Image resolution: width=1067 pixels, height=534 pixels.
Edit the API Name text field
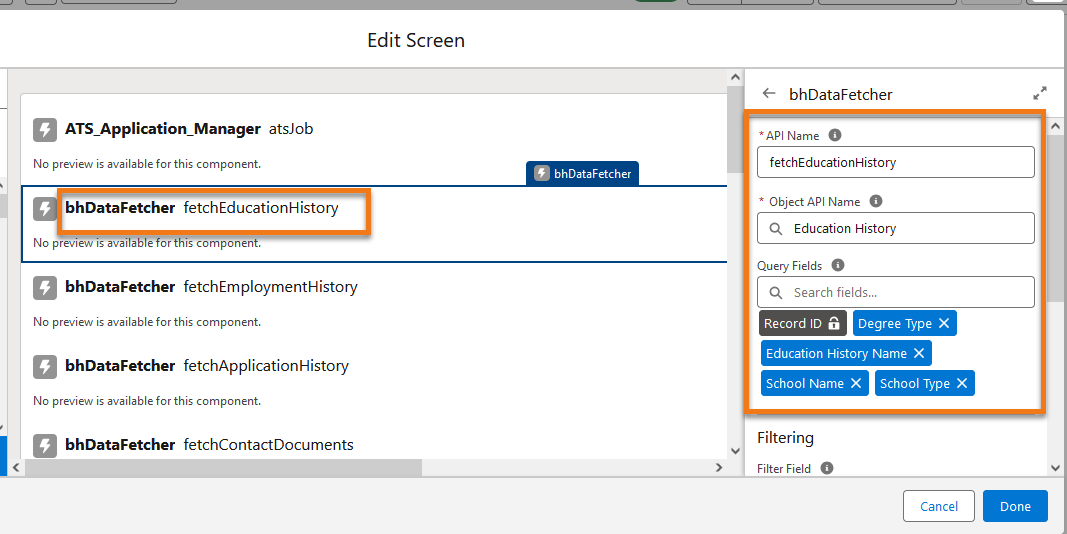click(x=896, y=162)
